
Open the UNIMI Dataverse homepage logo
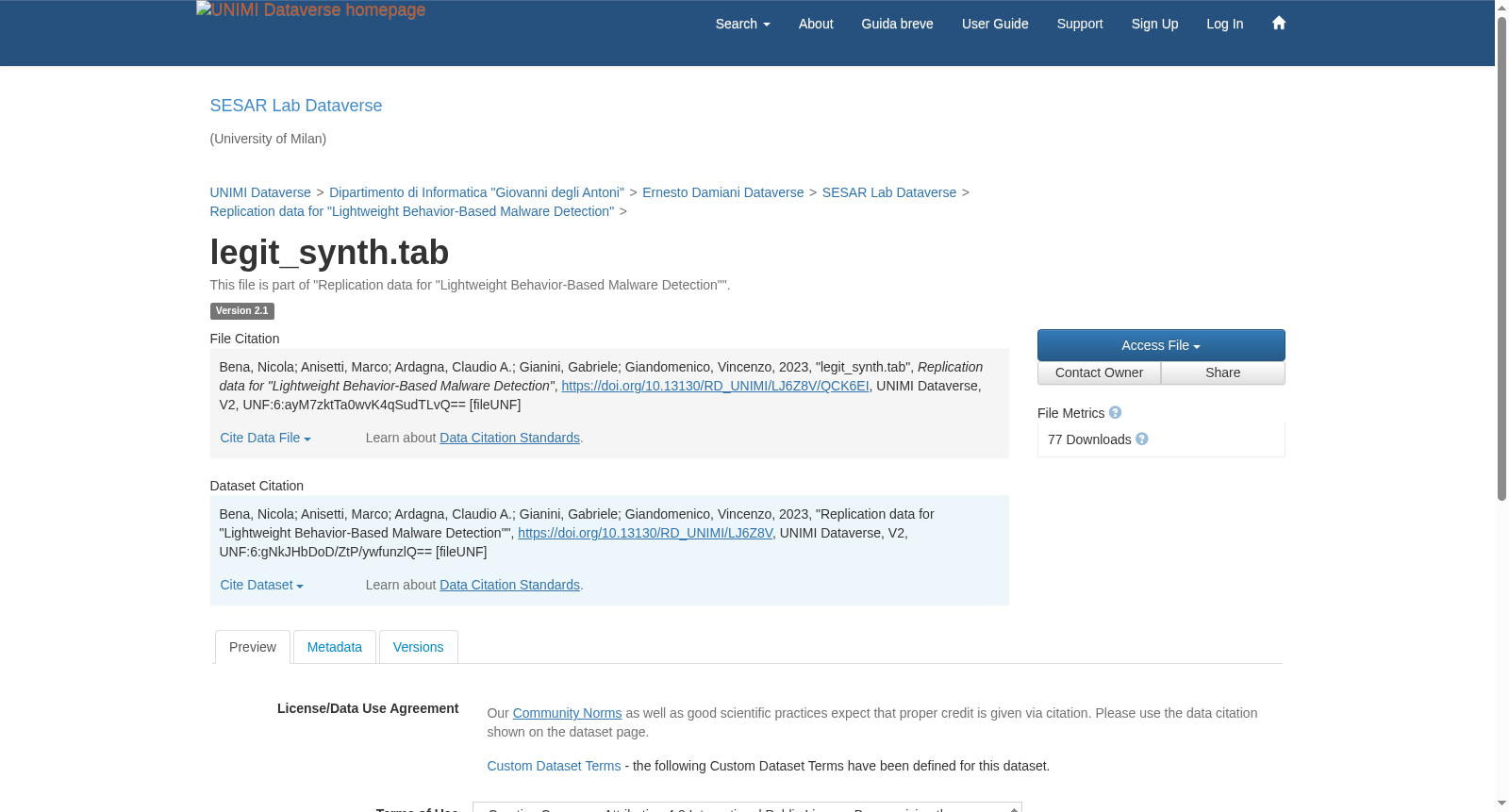(x=310, y=10)
